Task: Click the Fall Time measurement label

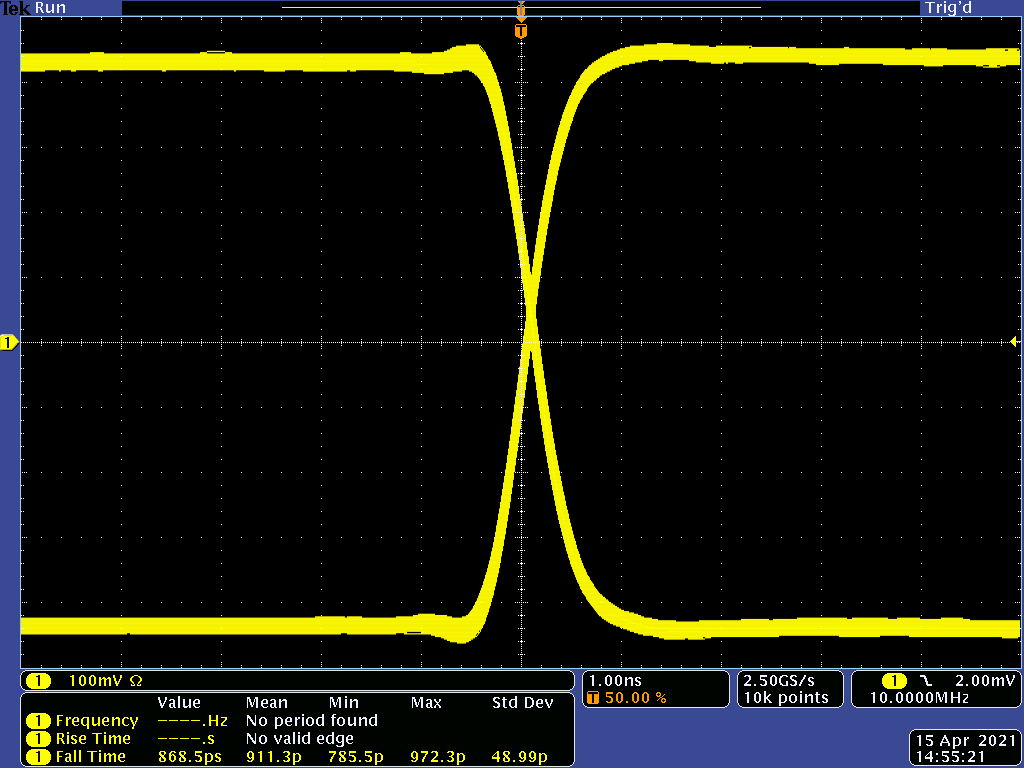Action: click(91, 757)
